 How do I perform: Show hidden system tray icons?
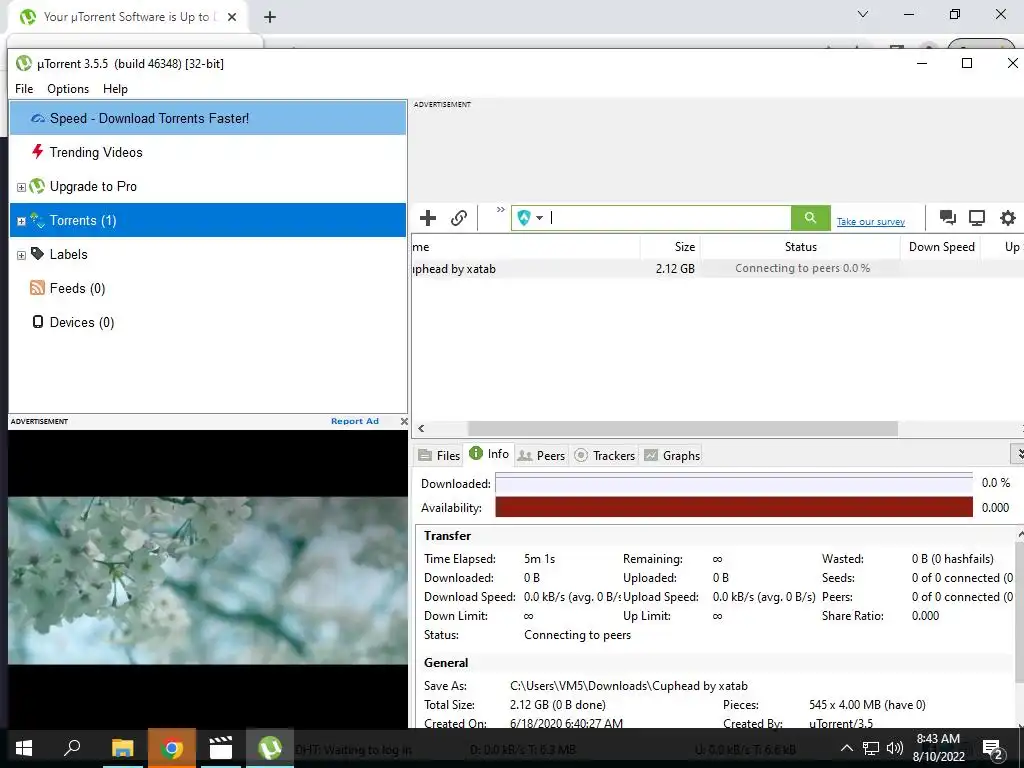point(846,748)
